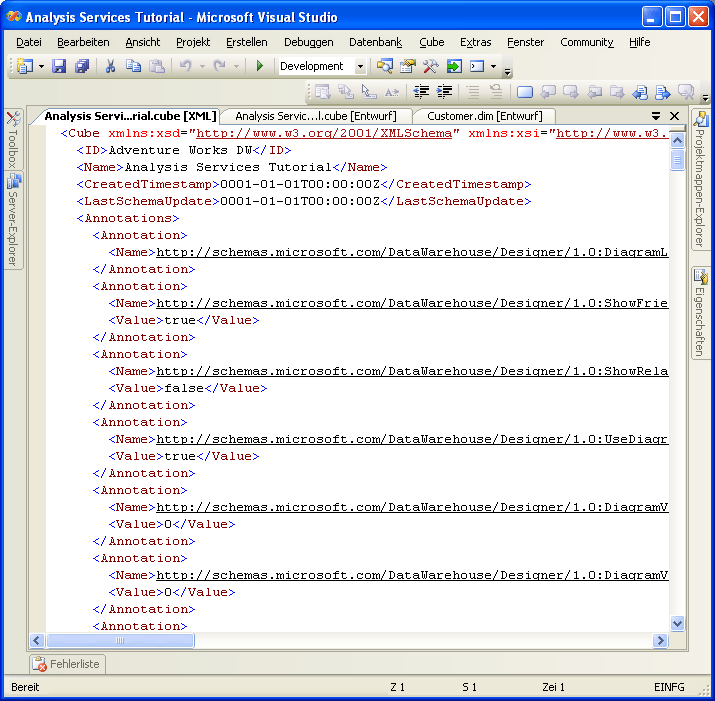
Task: Open the Bearbeiten menu
Action: (x=83, y=42)
